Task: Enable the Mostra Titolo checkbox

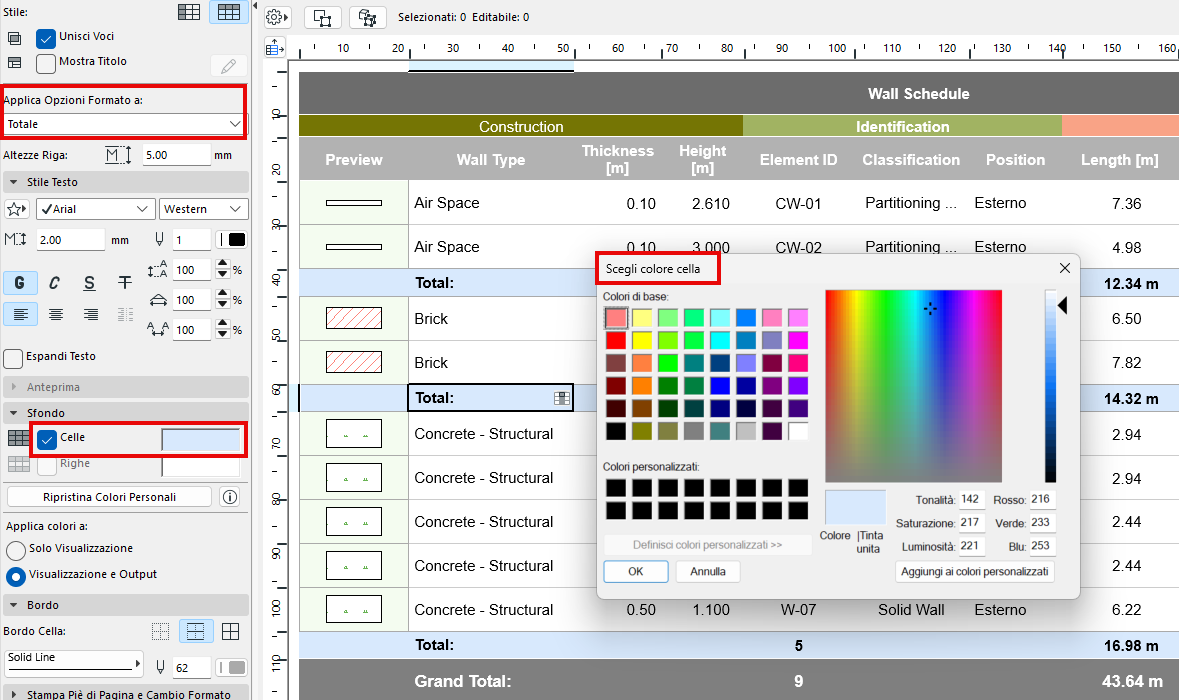Action: pos(46,63)
